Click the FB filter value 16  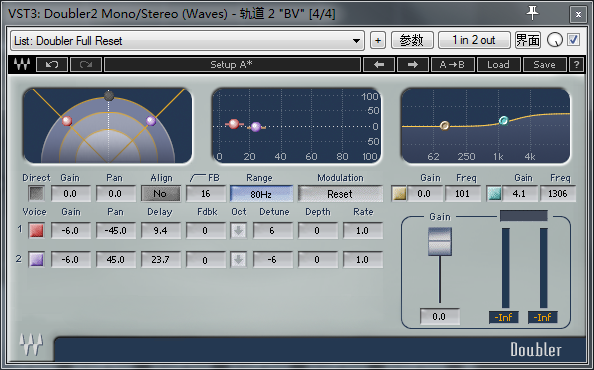206,194
